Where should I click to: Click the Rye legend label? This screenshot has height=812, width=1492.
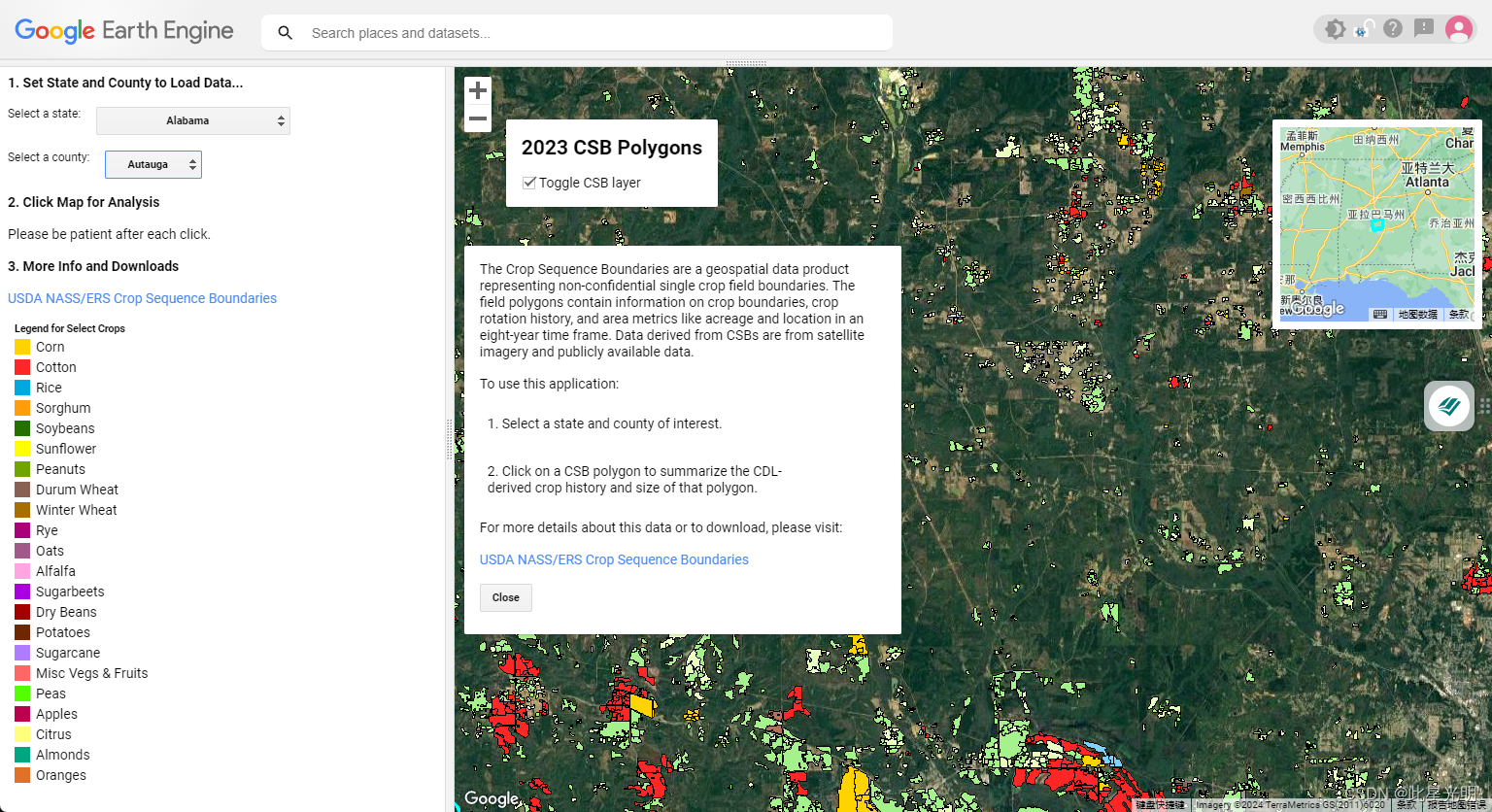[47, 530]
